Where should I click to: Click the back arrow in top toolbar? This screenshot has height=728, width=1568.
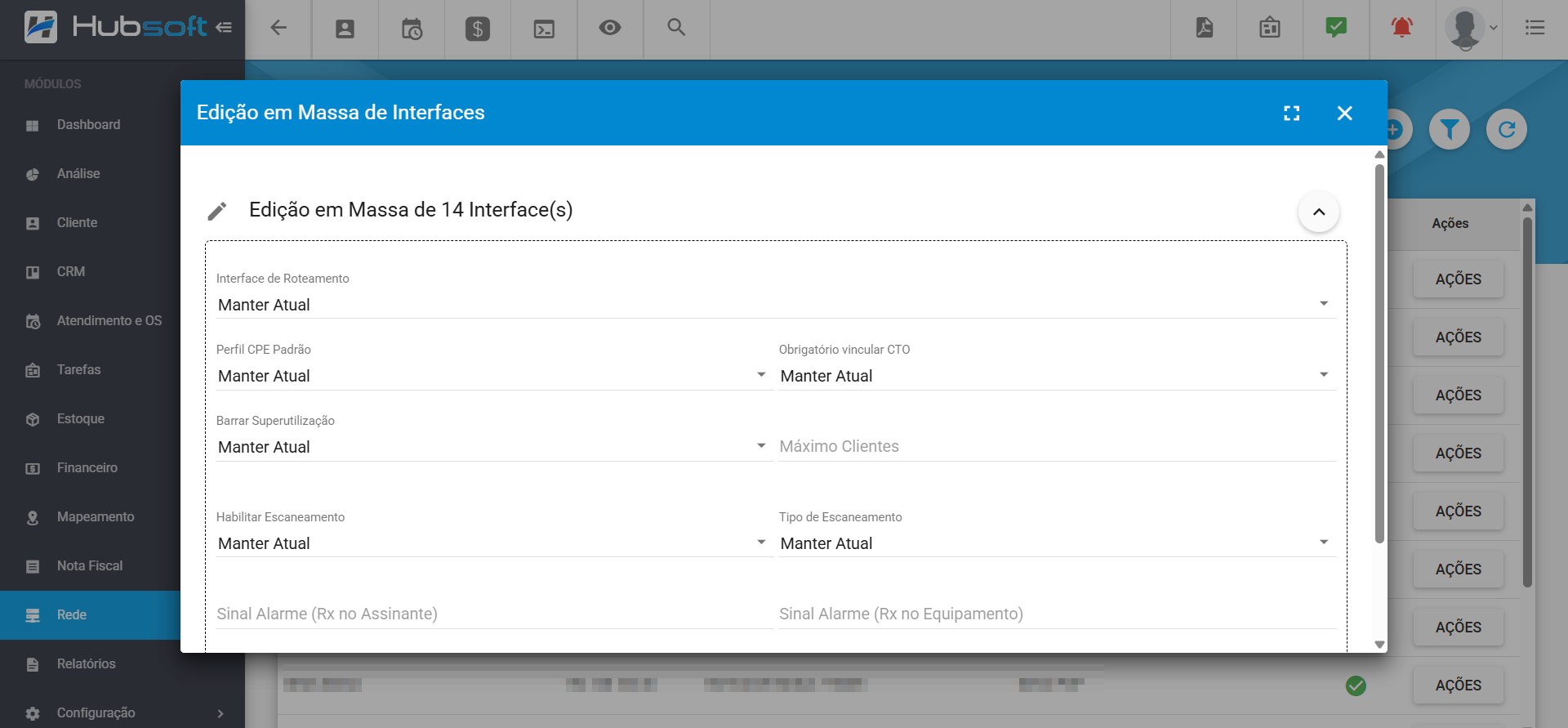click(x=278, y=29)
